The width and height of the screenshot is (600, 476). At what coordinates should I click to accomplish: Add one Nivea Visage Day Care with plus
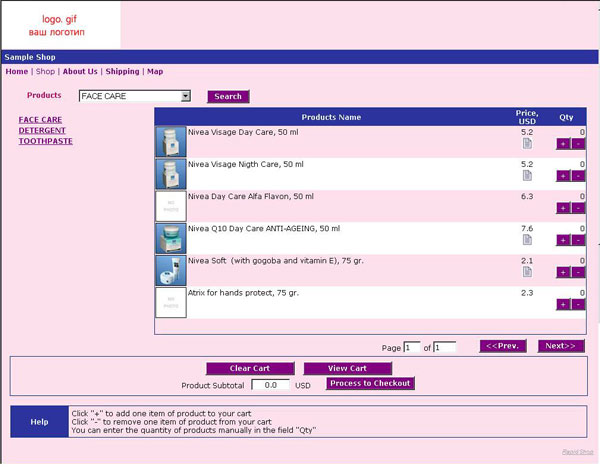point(563,144)
